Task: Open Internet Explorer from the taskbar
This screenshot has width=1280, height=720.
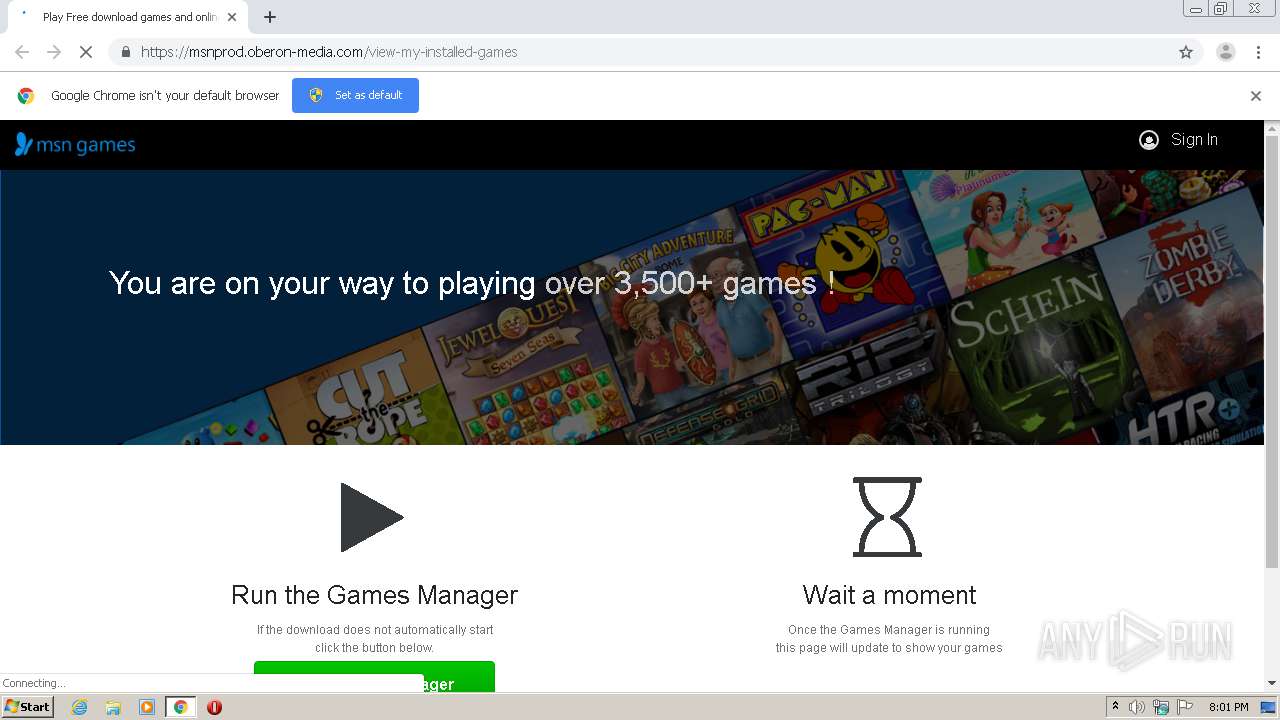Action: click(x=79, y=707)
